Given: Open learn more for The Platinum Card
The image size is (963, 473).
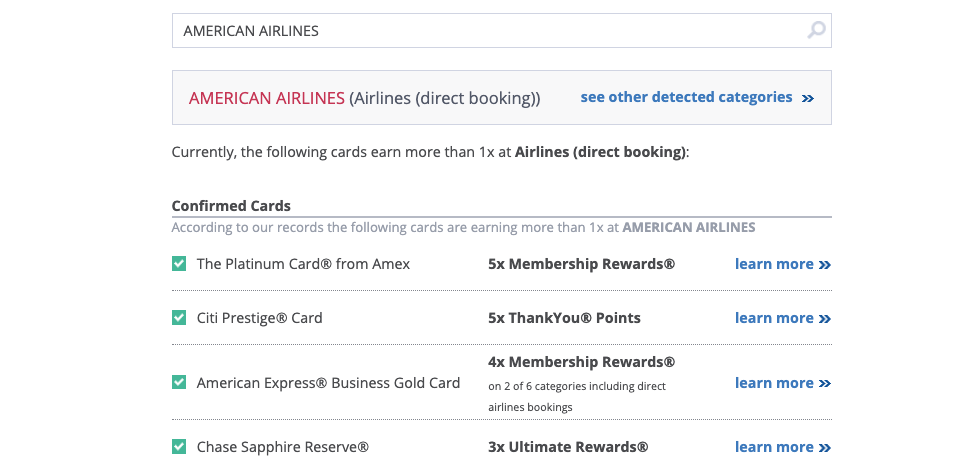Looking at the screenshot, I should click(x=774, y=264).
